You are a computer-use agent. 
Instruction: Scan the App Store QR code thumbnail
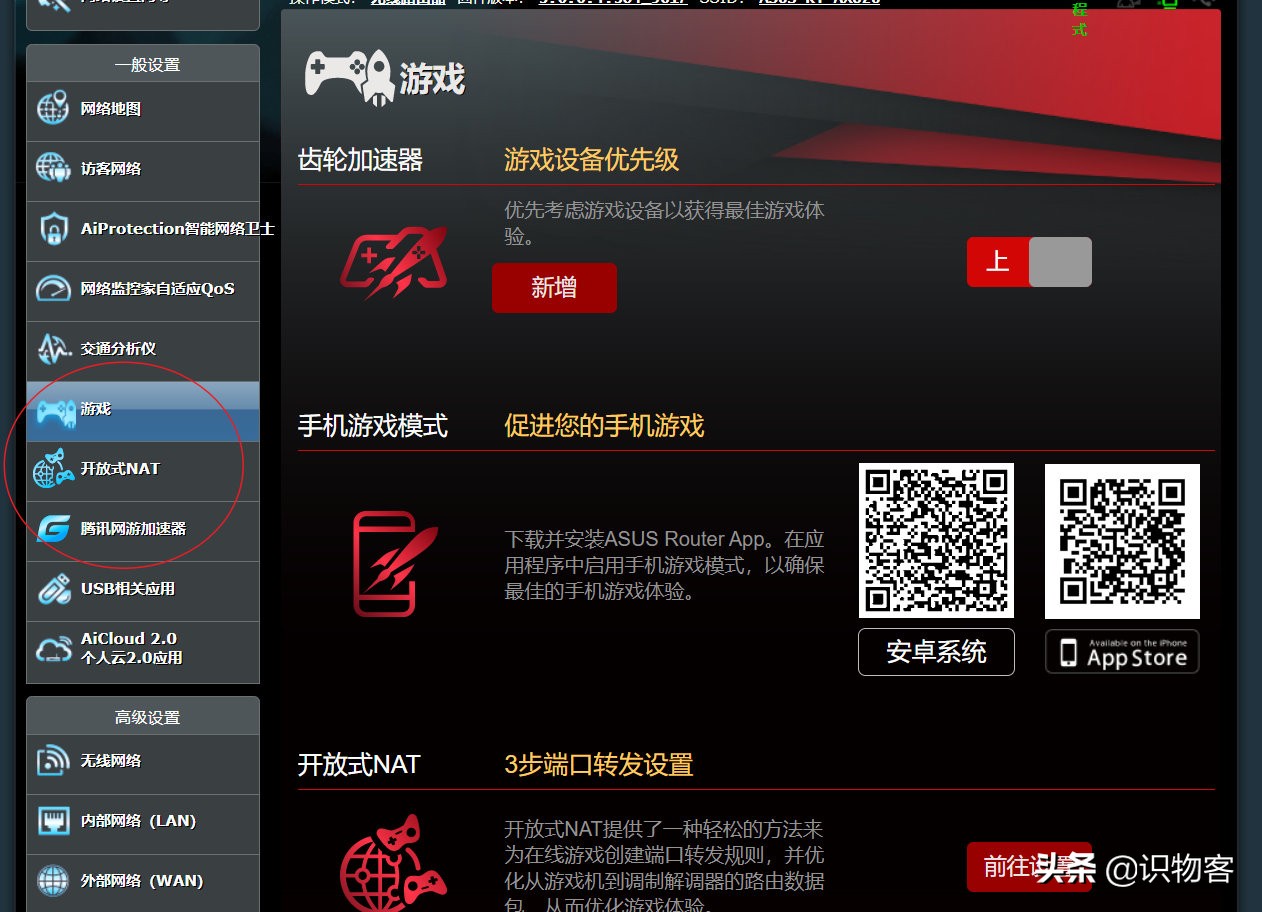point(1122,540)
